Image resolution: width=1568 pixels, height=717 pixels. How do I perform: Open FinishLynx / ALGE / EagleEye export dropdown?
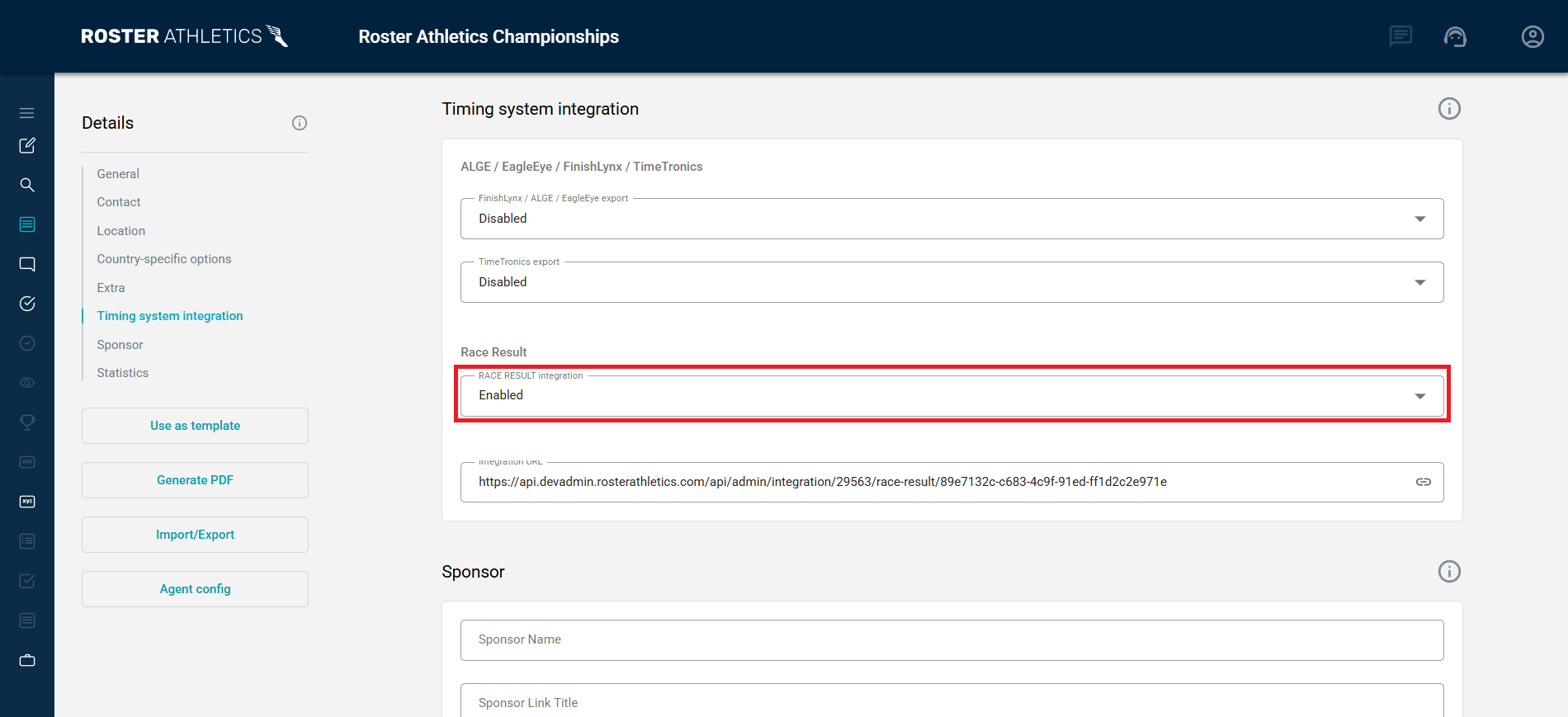pyautogui.click(x=952, y=219)
